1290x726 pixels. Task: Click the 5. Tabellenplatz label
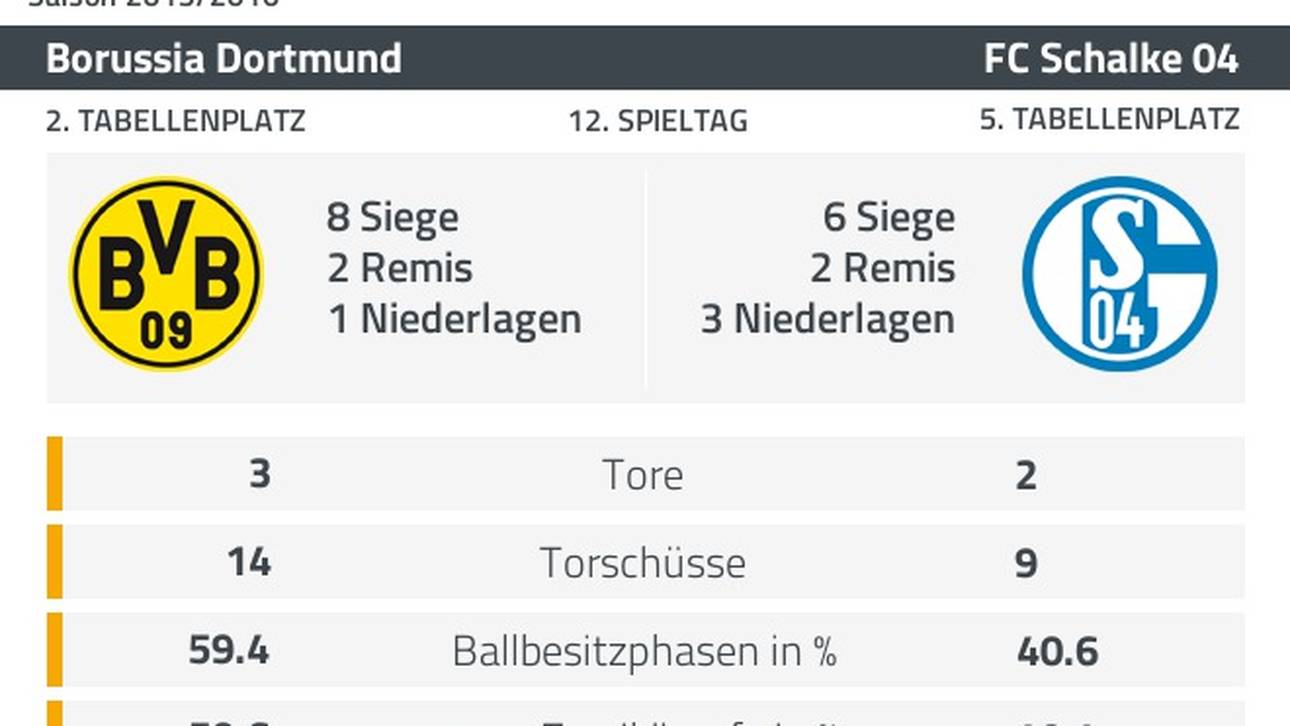point(1109,119)
